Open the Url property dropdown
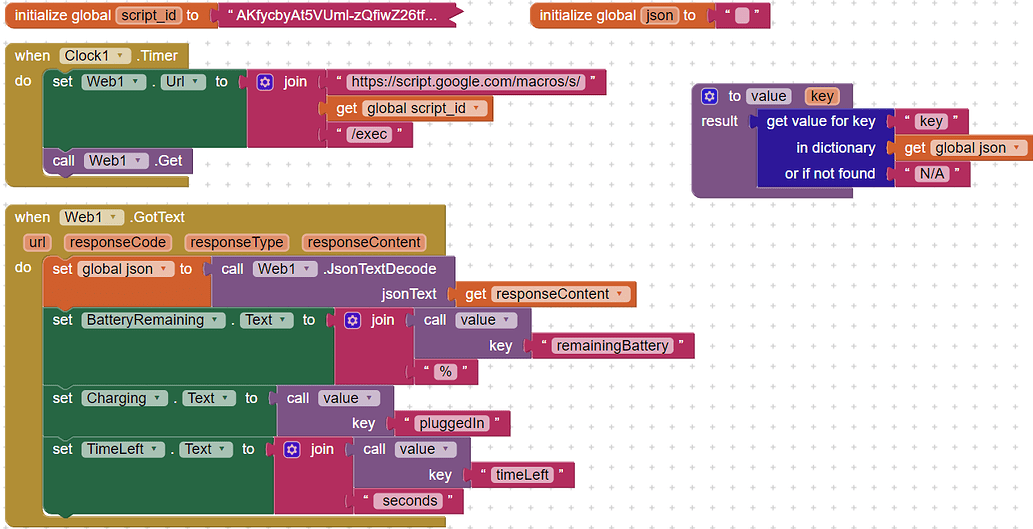Image resolution: width=1033 pixels, height=529 pixels. pyautogui.click(x=183, y=82)
